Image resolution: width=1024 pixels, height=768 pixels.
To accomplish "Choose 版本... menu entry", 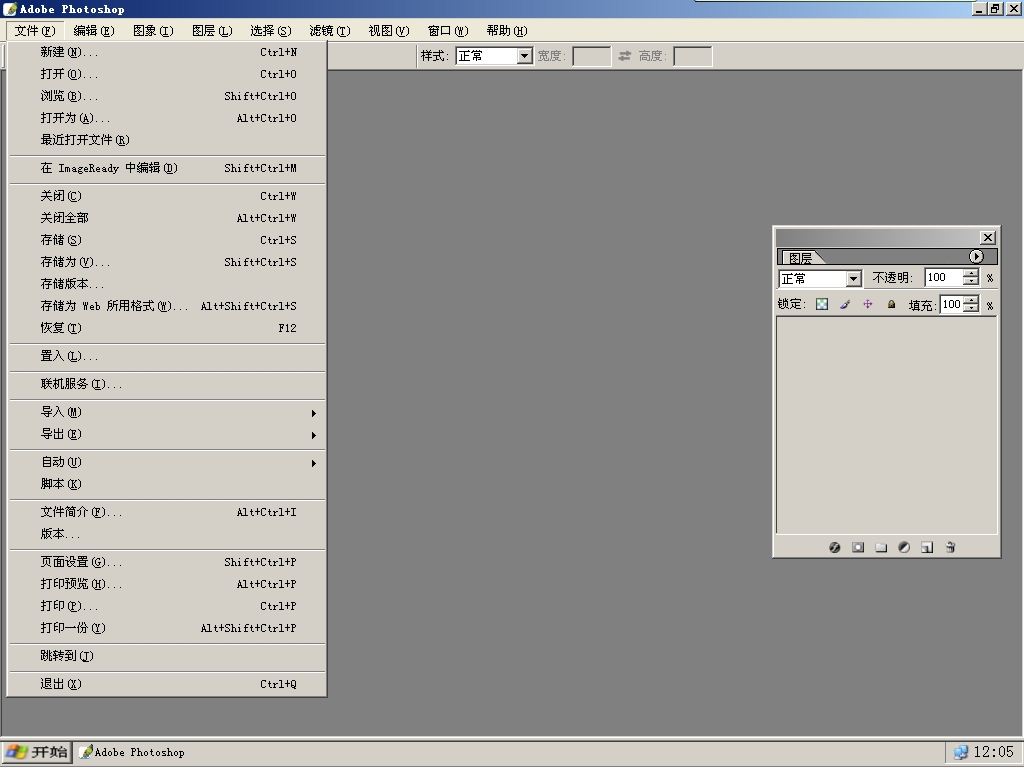I will pos(167,534).
